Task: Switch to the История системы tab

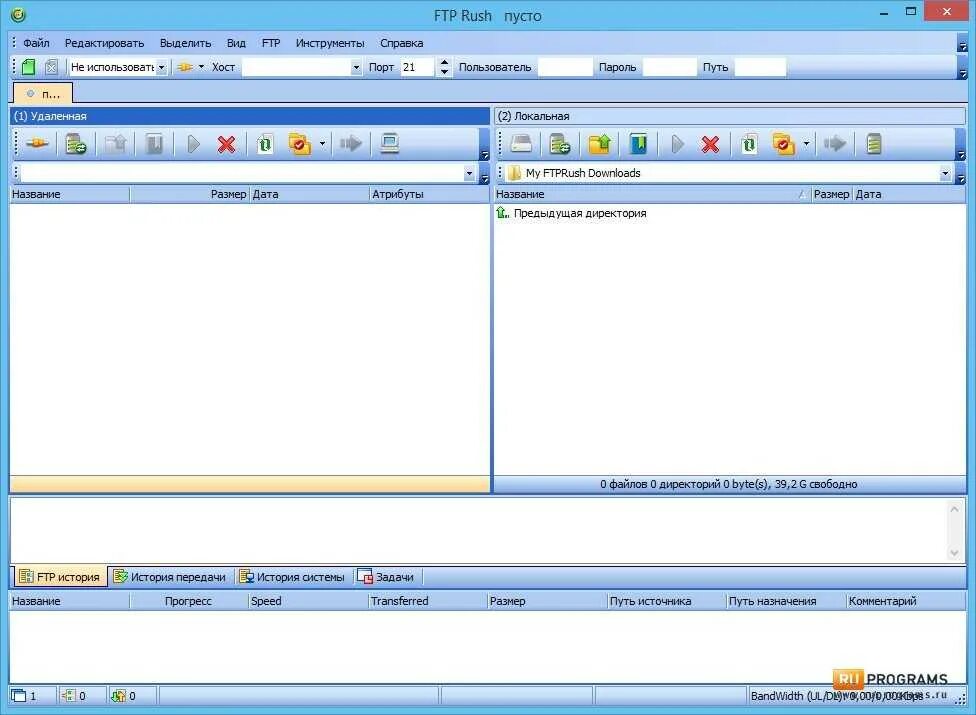Action: coord(291,577)
